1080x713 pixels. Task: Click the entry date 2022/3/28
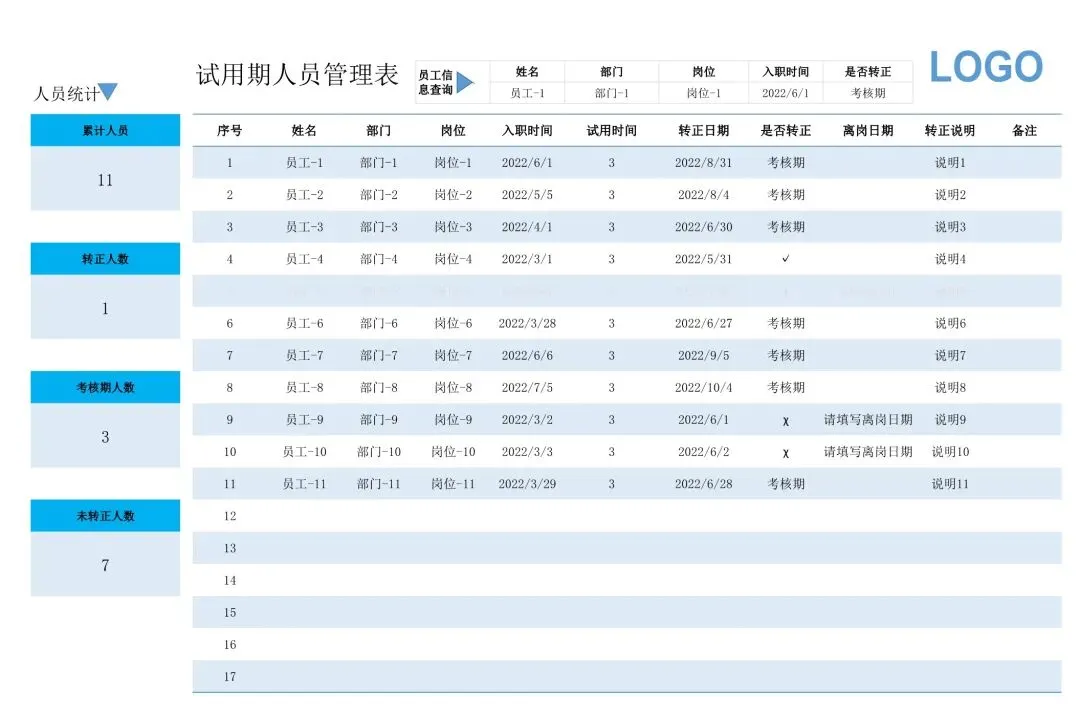point(527,323)
